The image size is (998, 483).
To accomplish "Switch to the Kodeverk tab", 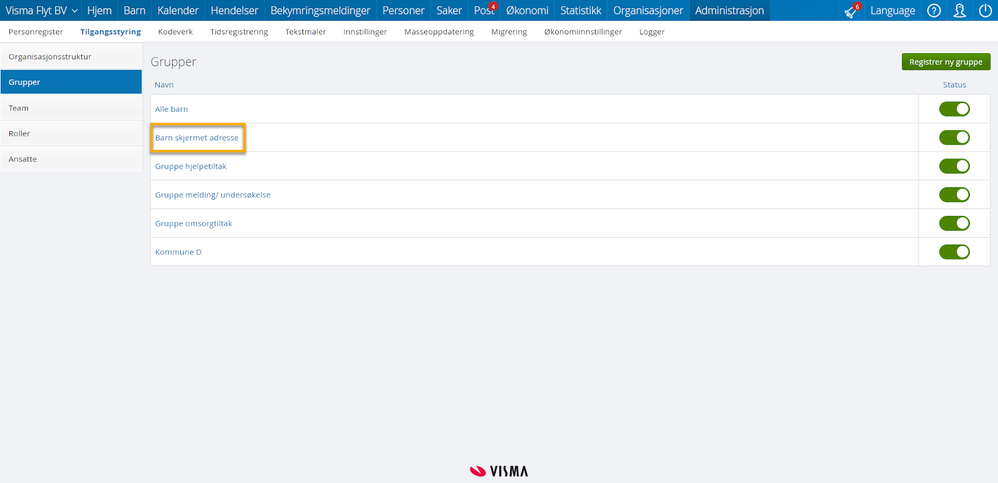I will pos(175,32).
